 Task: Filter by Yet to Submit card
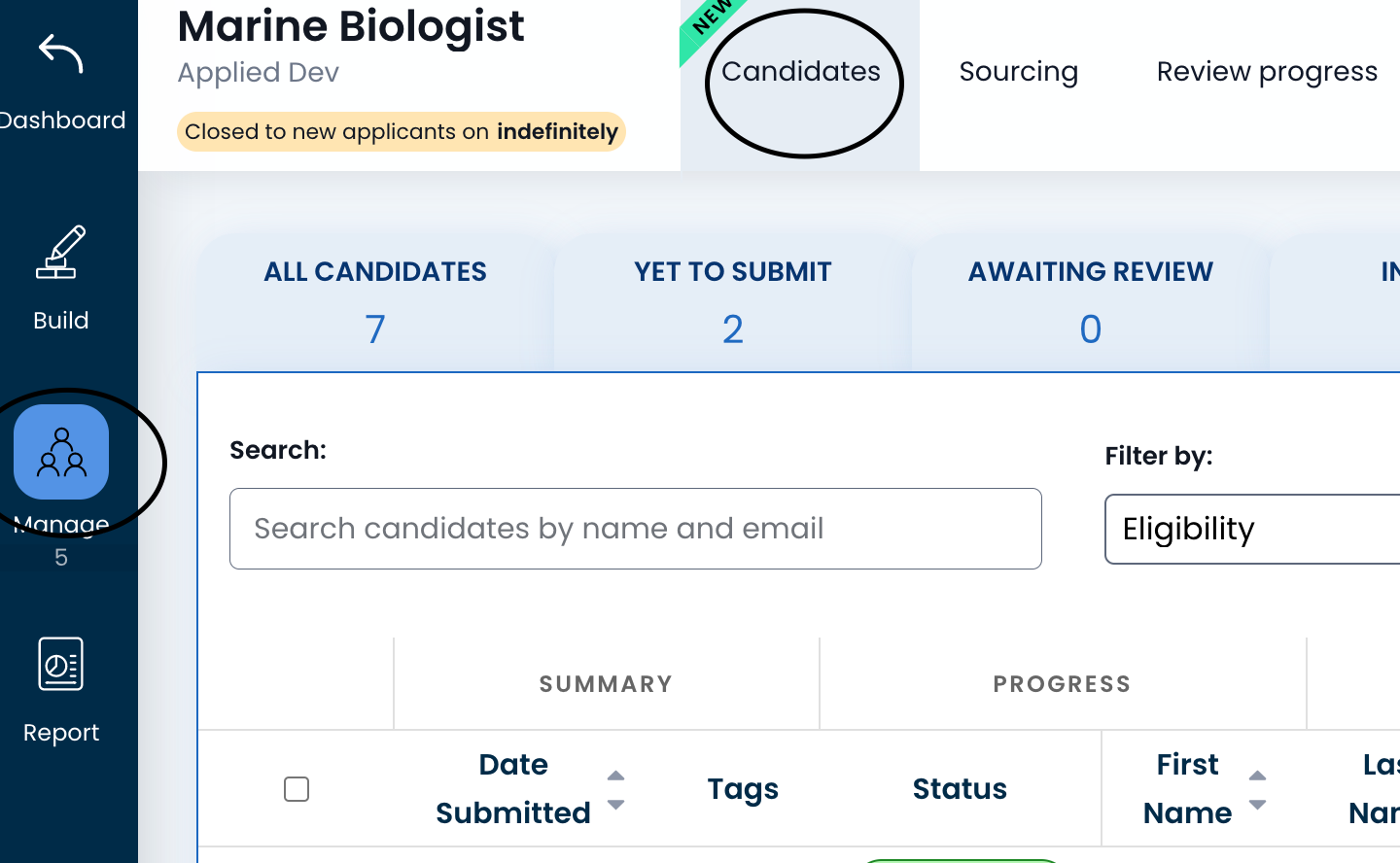coord(733,301)
